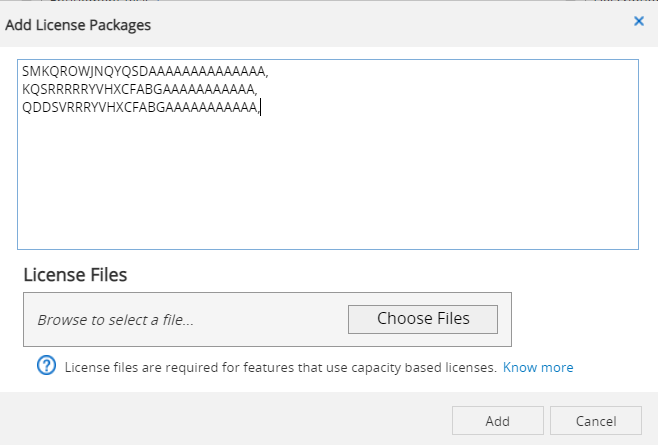Open the Know more link
658x445 pixels.
(538, 367)
